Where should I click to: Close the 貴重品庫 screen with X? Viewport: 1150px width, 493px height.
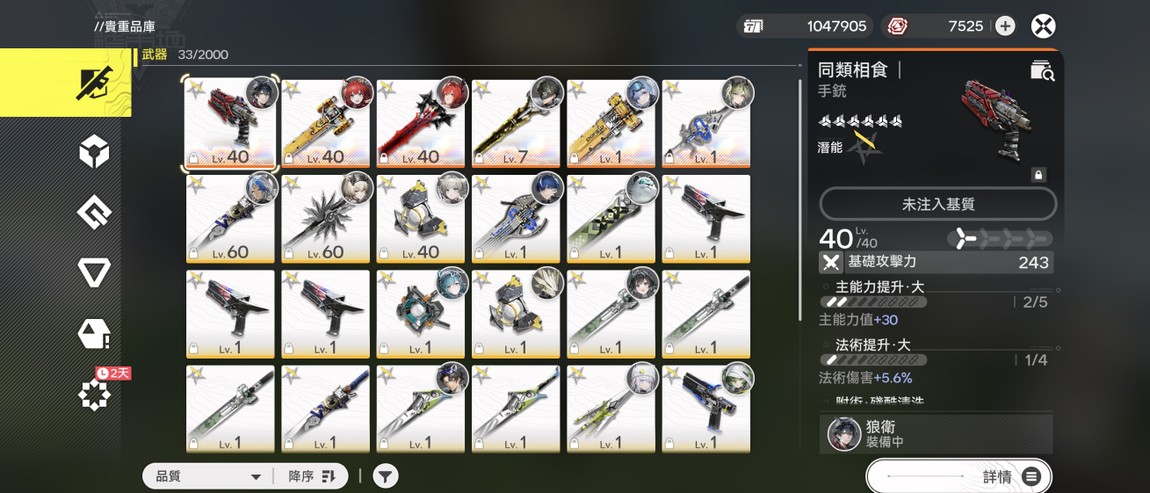pyautogui.click(x=1043, y=26)
